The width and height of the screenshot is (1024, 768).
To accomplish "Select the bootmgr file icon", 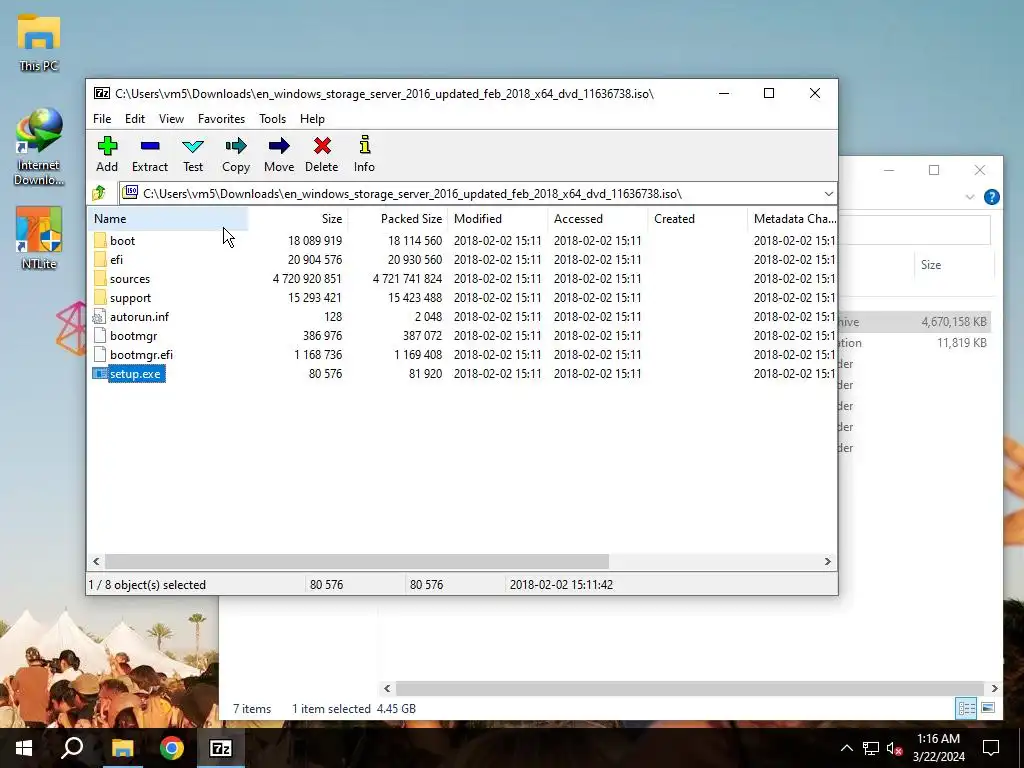I will tap(99, 336).
